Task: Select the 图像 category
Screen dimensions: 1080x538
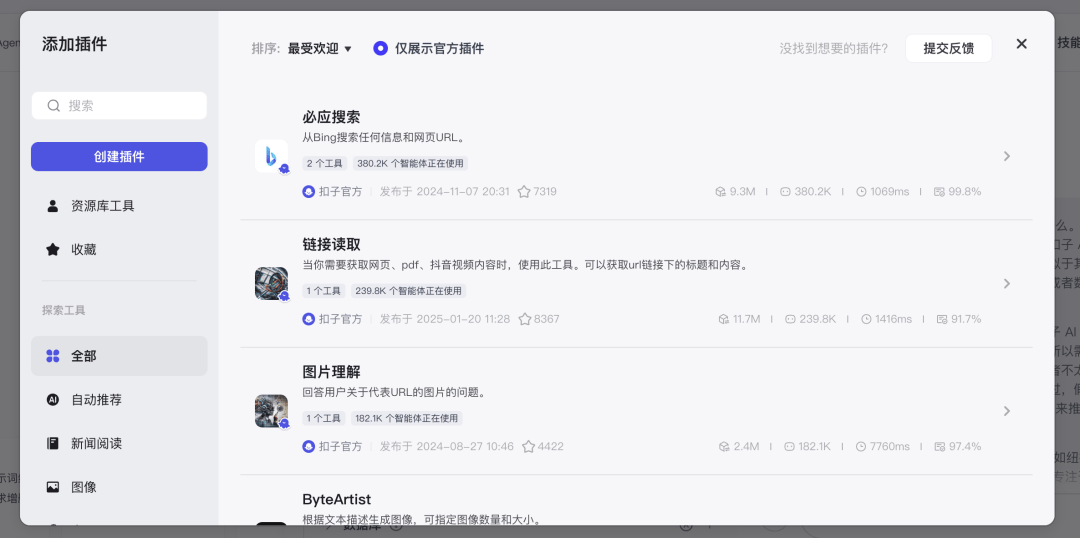Action: [119, 487]
